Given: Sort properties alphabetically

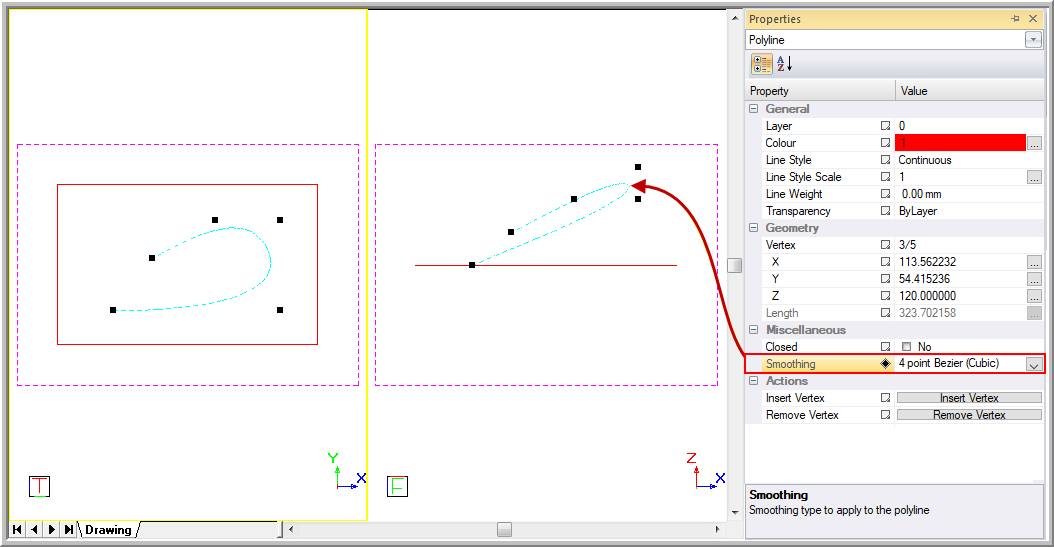Looking at the screenshot, I should pos(785,64).
